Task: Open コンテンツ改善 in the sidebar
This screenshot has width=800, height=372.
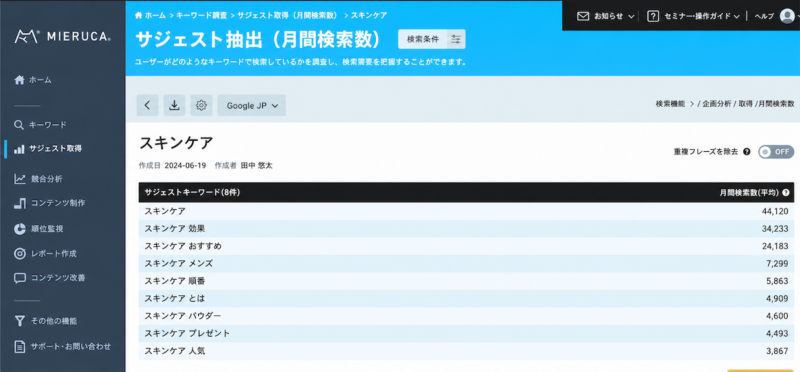Action: (49, 278)
